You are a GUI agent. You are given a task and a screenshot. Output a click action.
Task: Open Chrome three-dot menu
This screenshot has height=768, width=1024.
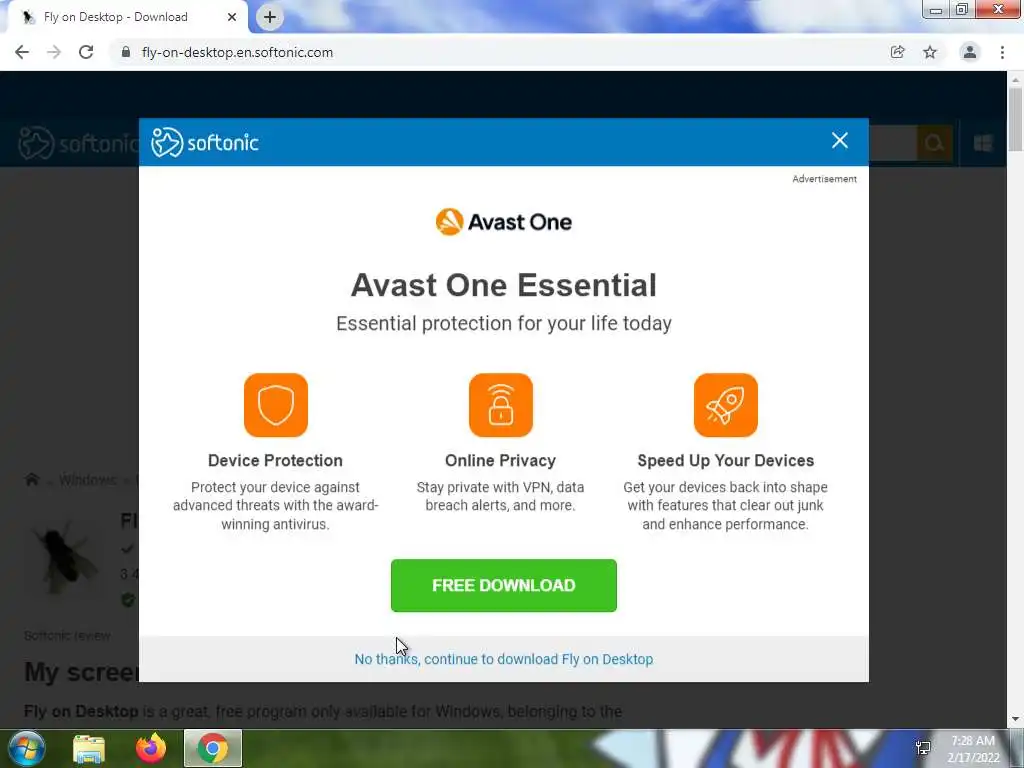1002,52
